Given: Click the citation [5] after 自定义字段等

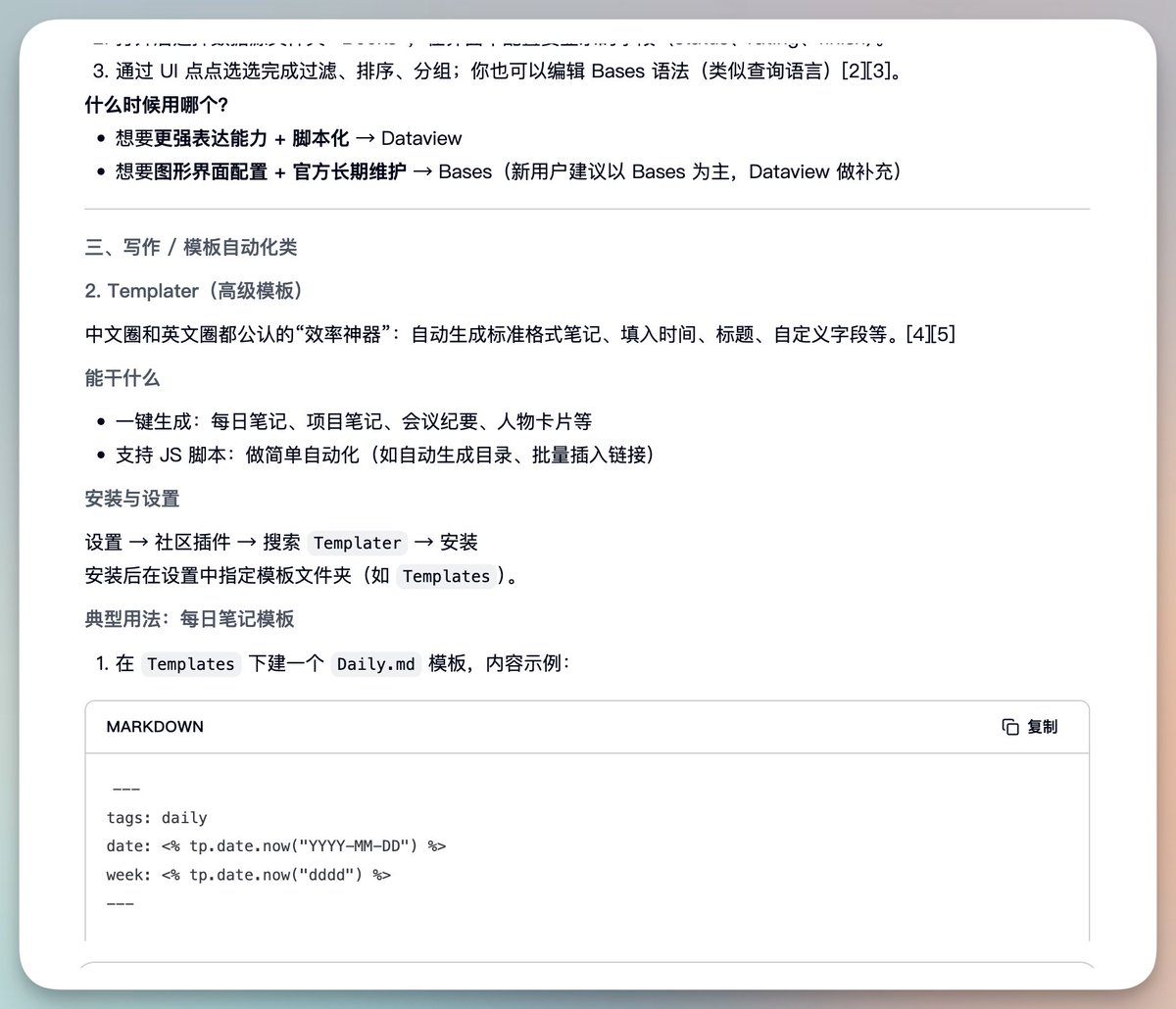Looking at the screenshot, I should tap(944, 335).
